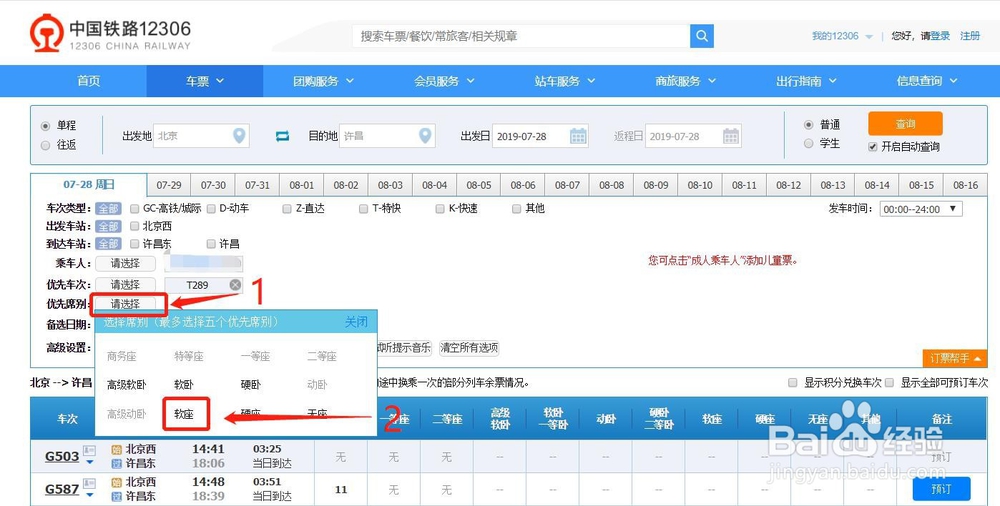
Task: Expand 商旅服务 navigation menu
Action: click(x=686, y=81)
